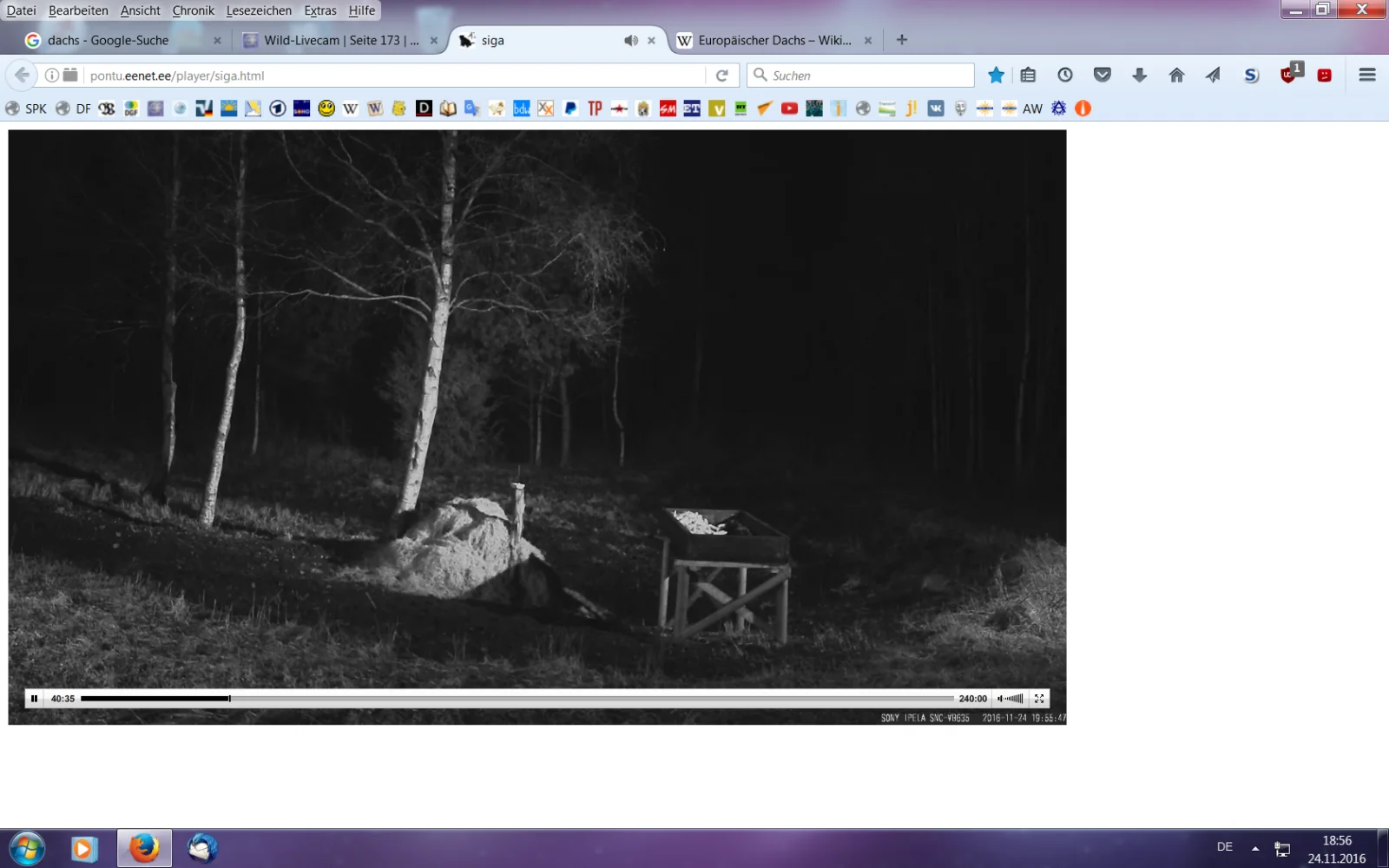Open the YouTube bookmark icon
Screen dimensions: 1389x868
(789, 108)
